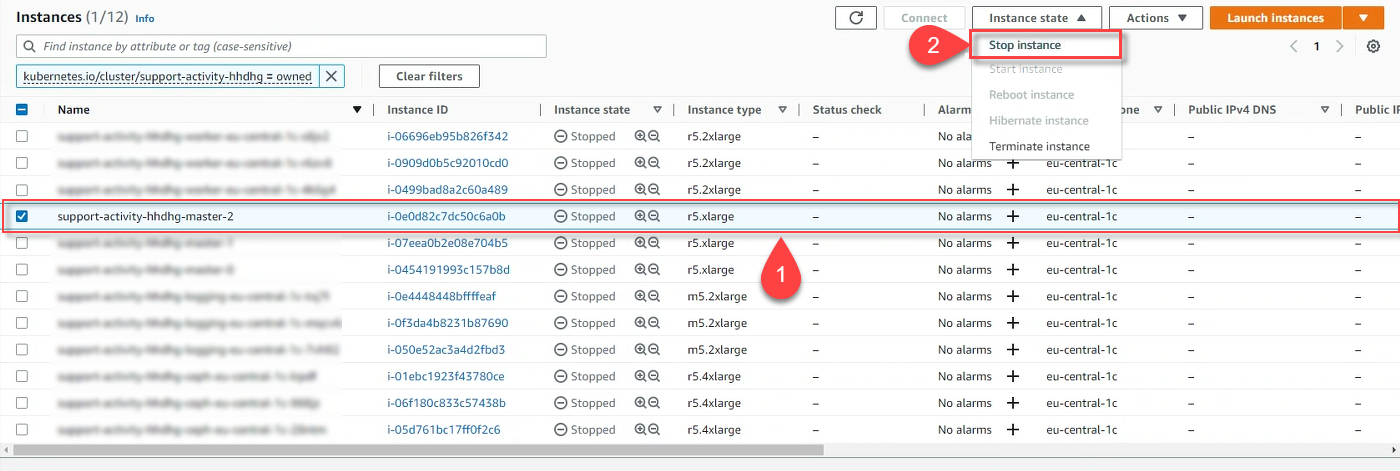Choose Stop instance from the menu
The height and width of the screenshot is (471, 1400).
[x=1025, y=45]
